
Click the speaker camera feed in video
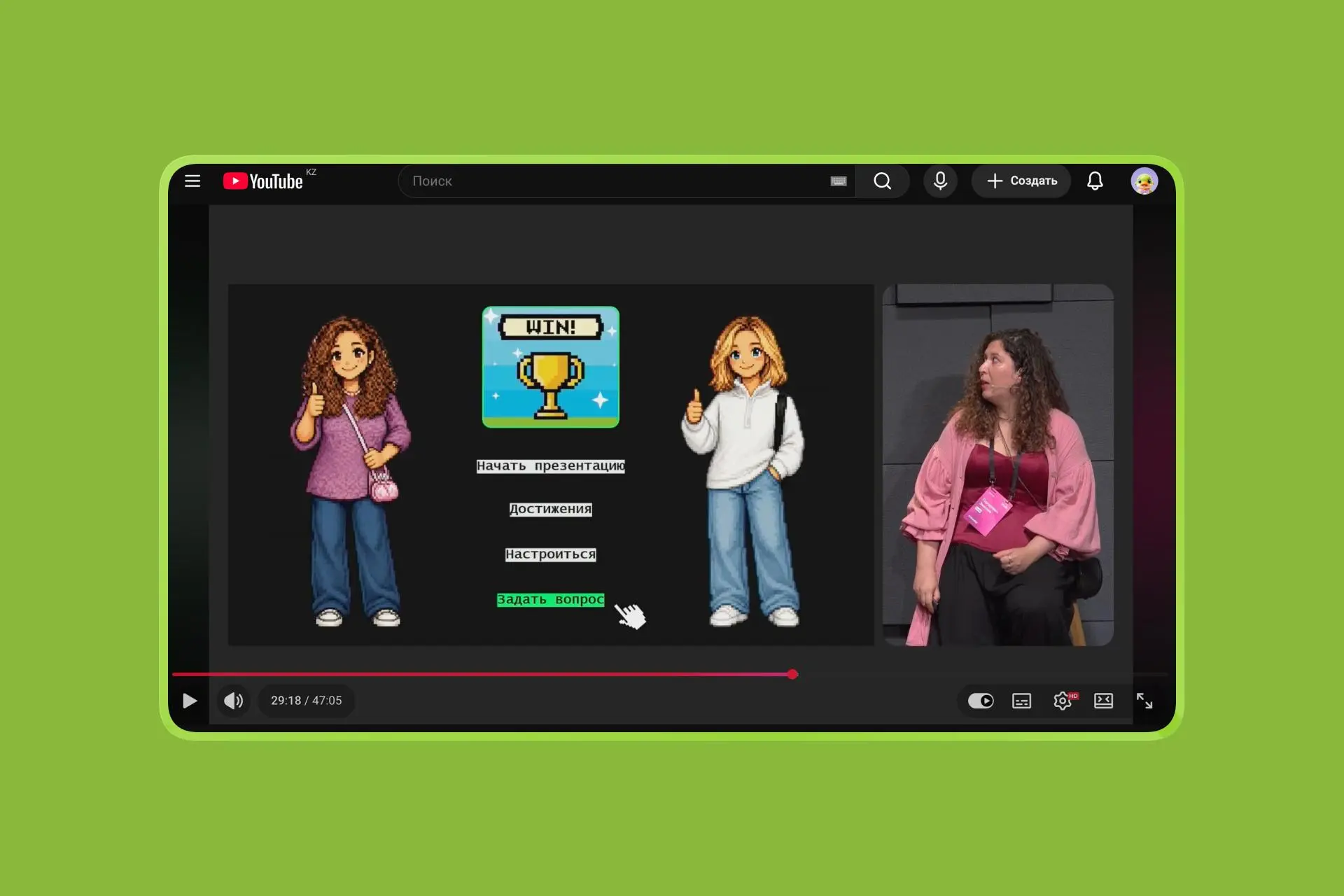click(997, 465)
